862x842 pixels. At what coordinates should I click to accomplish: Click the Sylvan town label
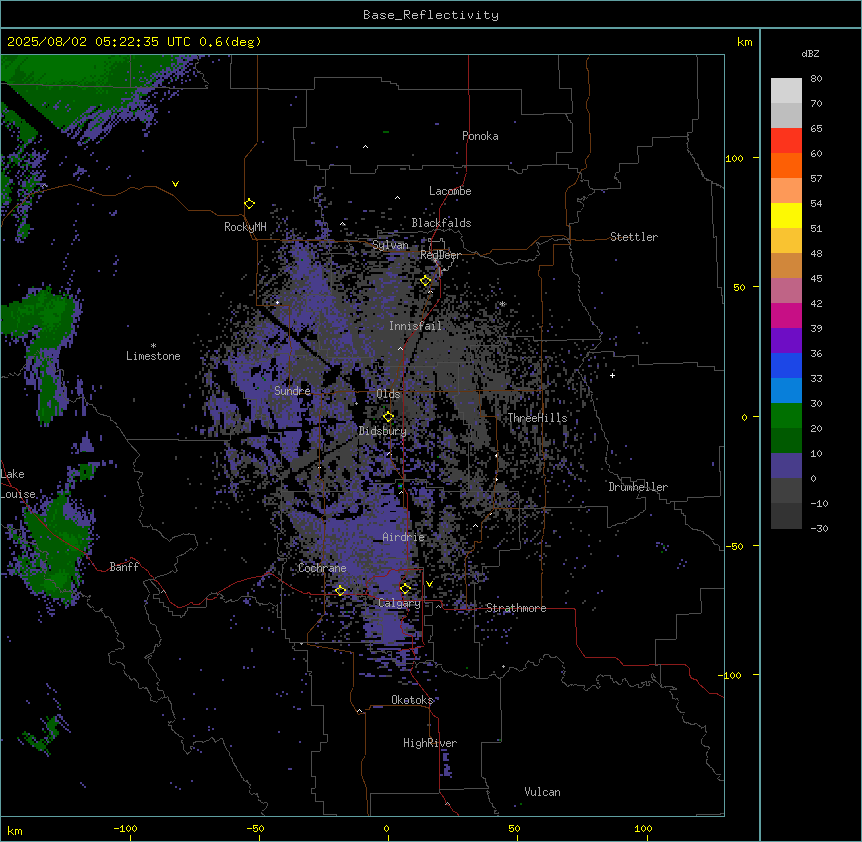point(390,245)
